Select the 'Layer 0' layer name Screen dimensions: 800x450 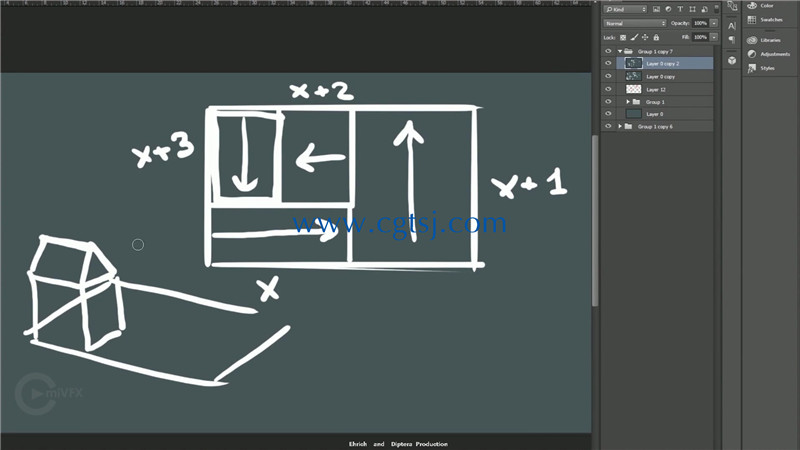[x=655, y=114]
